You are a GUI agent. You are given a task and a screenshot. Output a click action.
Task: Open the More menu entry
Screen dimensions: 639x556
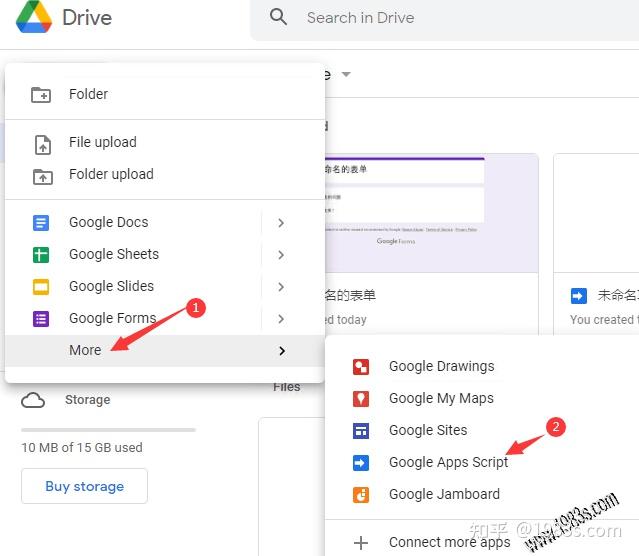165,351
